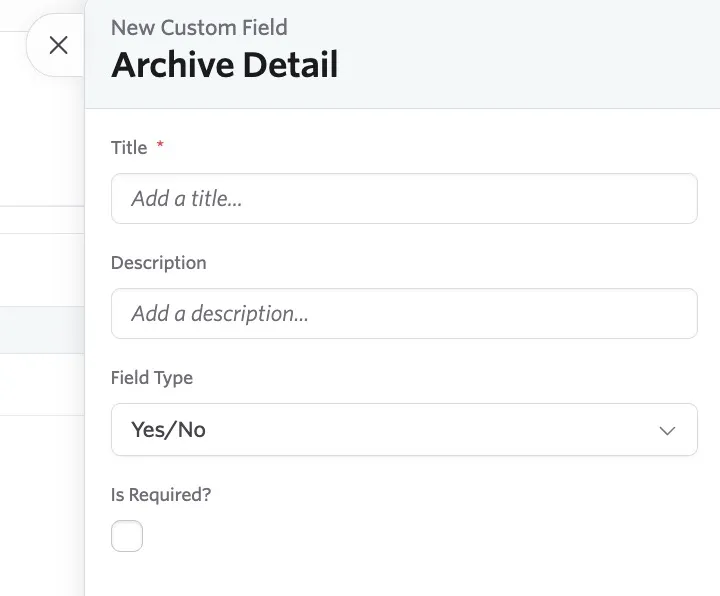The height and width of the screenshot is (596, 720).
Task: Click the Title label text
Action: [129, 148]
